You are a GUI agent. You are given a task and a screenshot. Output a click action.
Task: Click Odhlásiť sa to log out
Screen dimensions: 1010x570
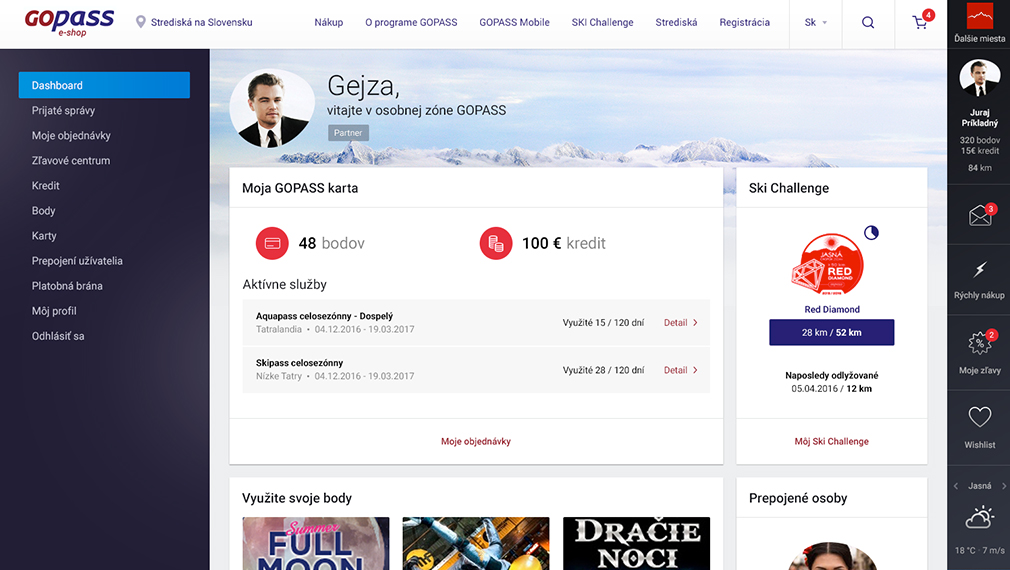[58, 336]
